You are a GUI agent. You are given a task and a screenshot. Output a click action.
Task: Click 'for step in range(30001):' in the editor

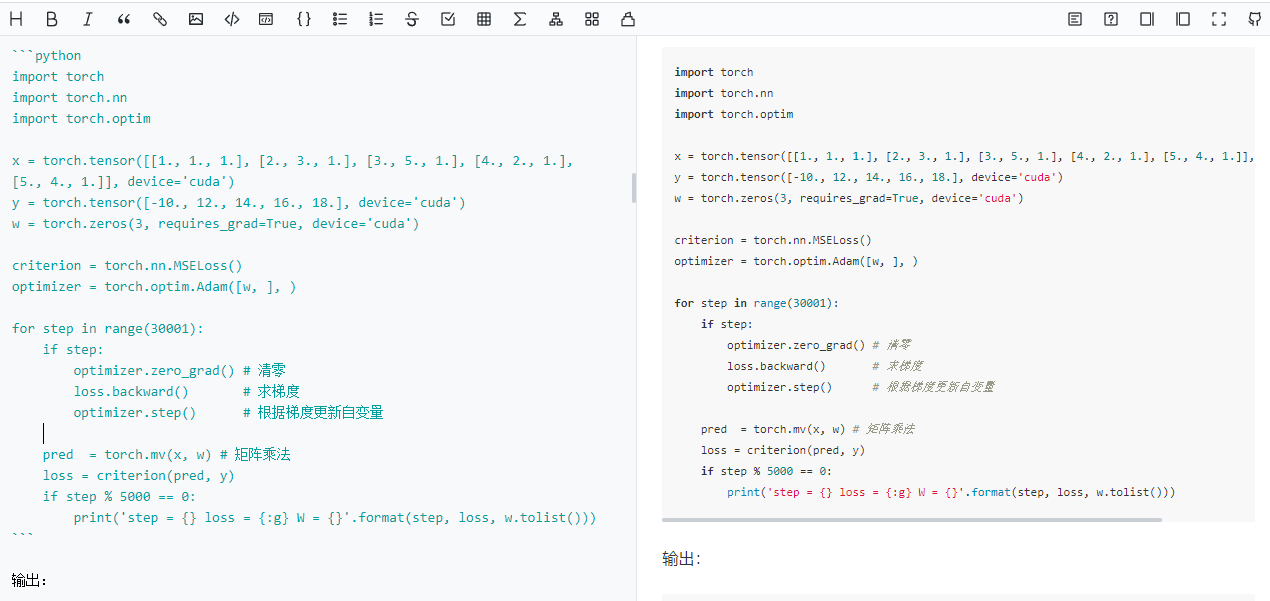108,328
